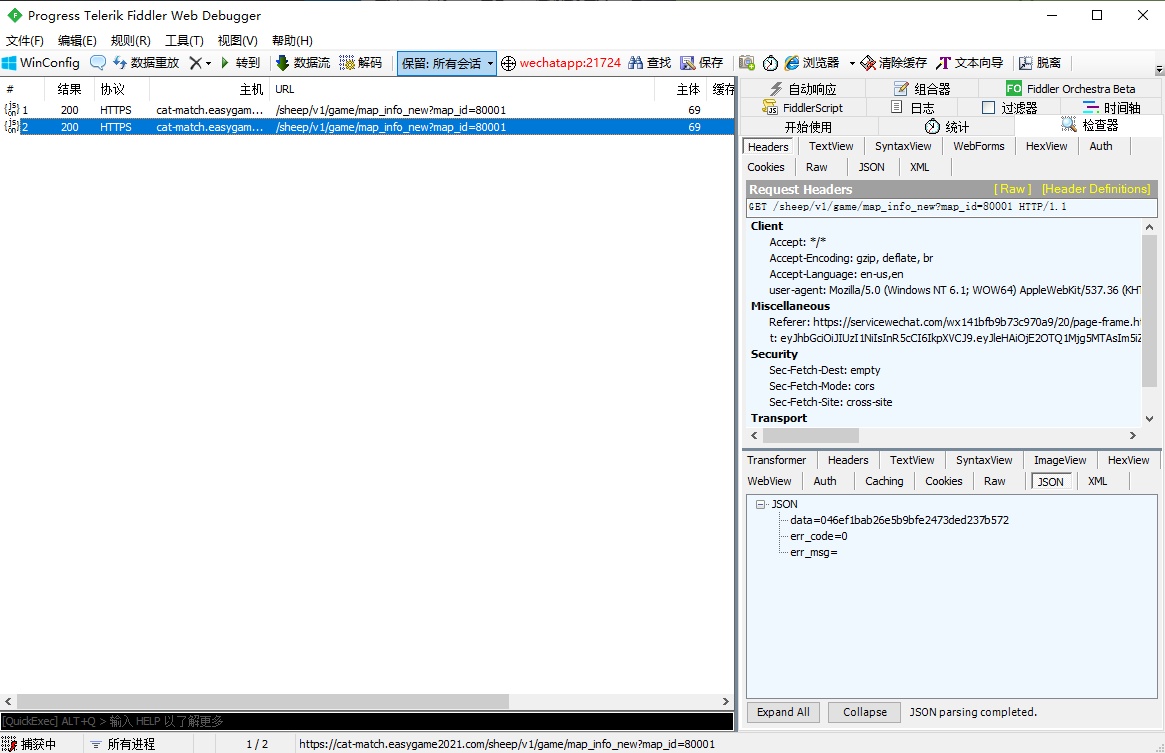Image resolution: width=1165 pixels, height=753 pixels.
Task: Sort sessions by 主机 column header
Action: pyautogui.click(x=209, y=89)
